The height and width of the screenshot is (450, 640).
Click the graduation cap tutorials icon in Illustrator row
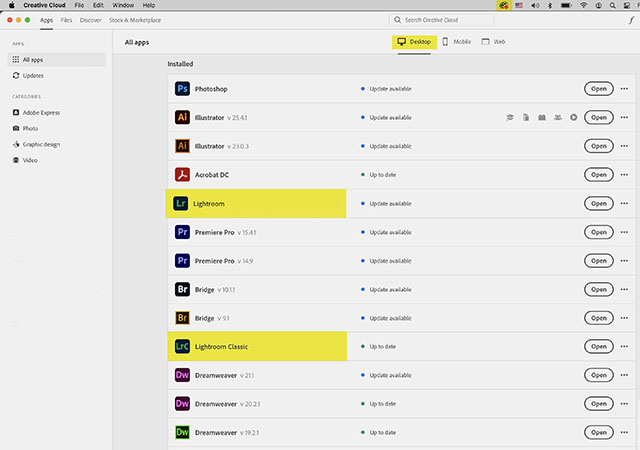pyautogui.click(x=510, y=118)
